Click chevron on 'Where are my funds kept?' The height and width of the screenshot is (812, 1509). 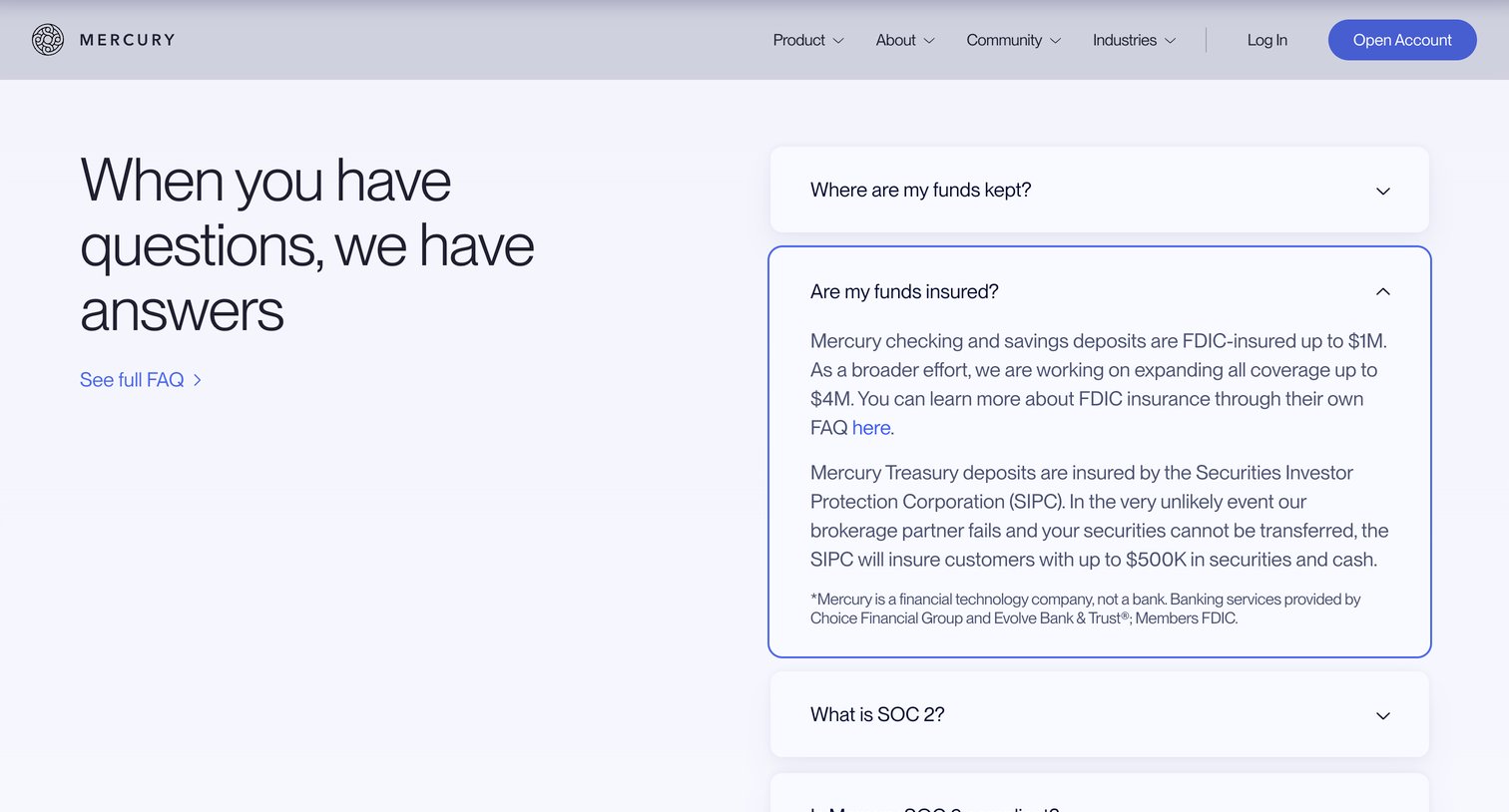1383,191
